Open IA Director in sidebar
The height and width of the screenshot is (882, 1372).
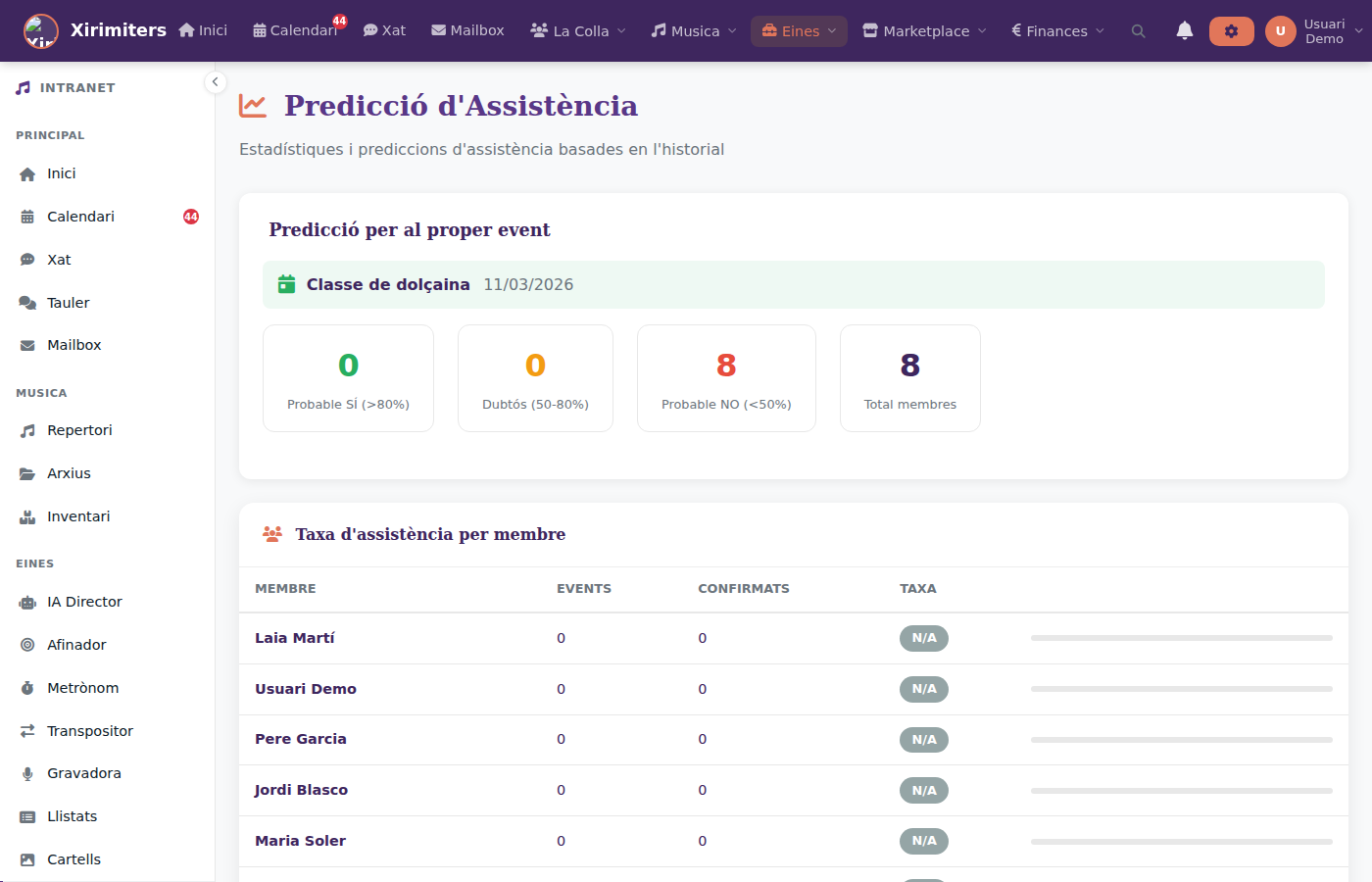tap(84, 602)
